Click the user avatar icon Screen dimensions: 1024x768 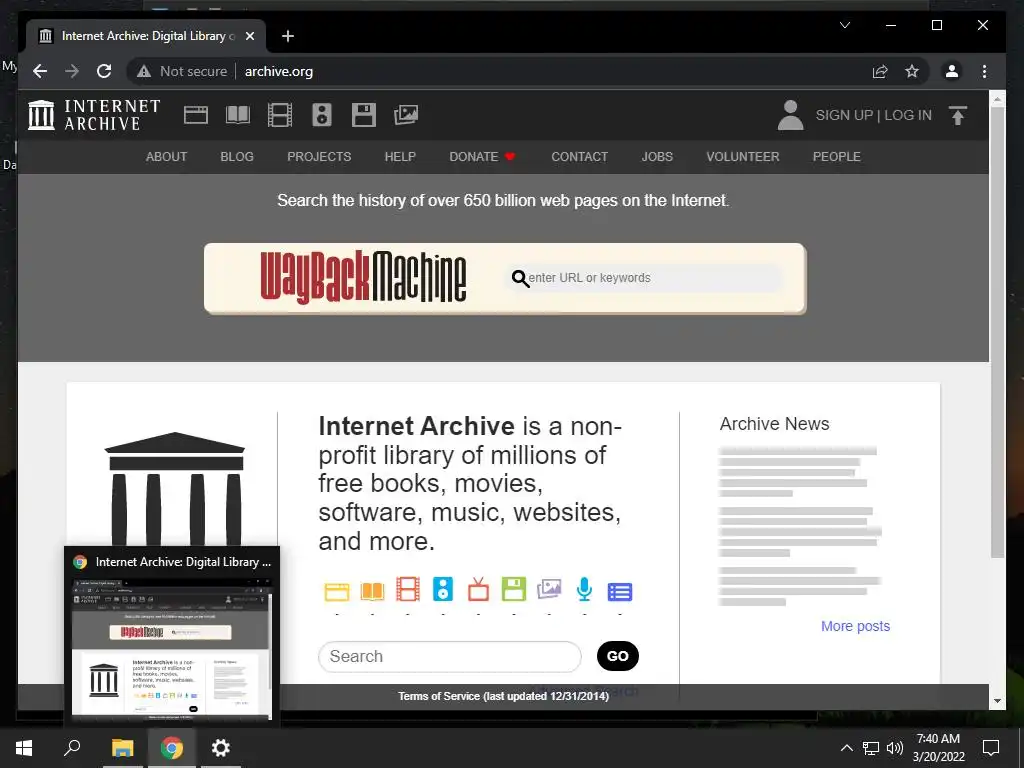[x=790, y=115]
